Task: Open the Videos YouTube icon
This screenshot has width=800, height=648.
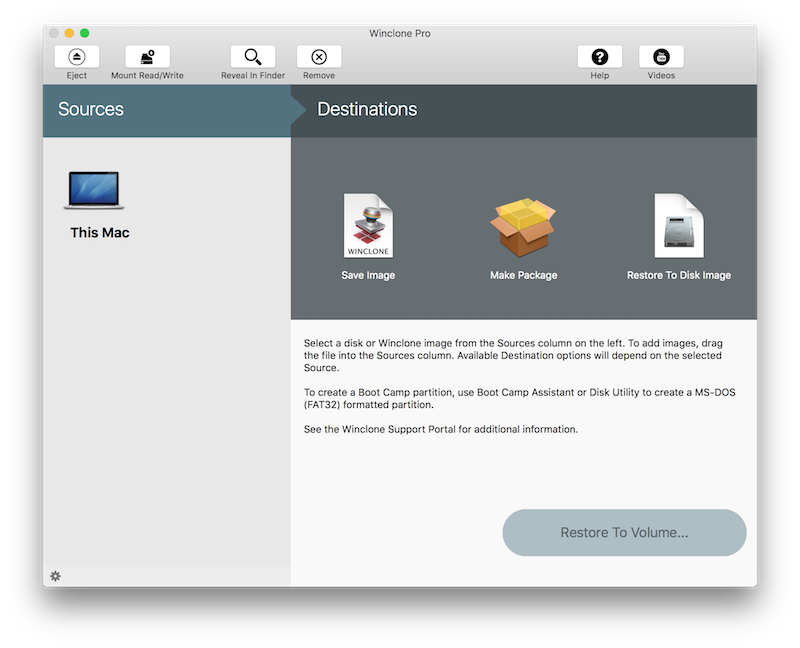Action: click(x=661, y=57)
